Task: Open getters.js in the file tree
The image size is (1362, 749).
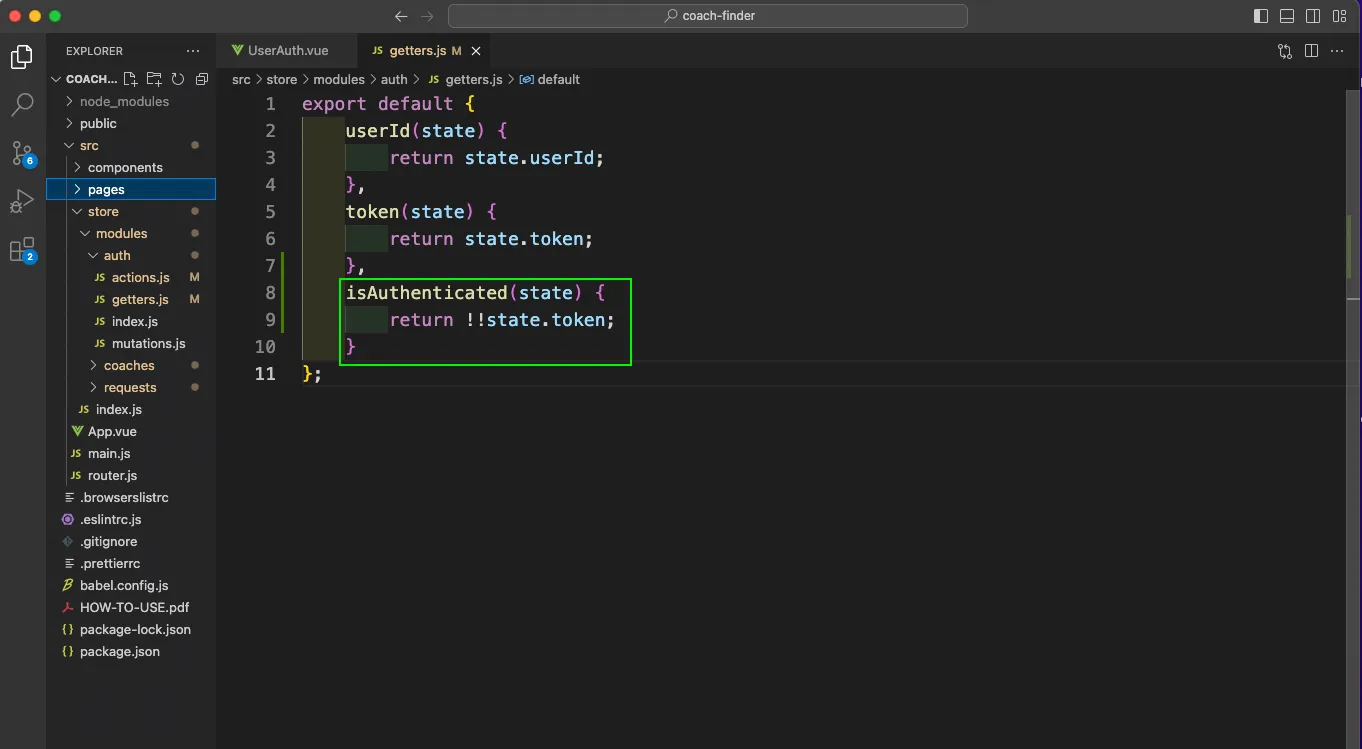Action: click(131, 299)
